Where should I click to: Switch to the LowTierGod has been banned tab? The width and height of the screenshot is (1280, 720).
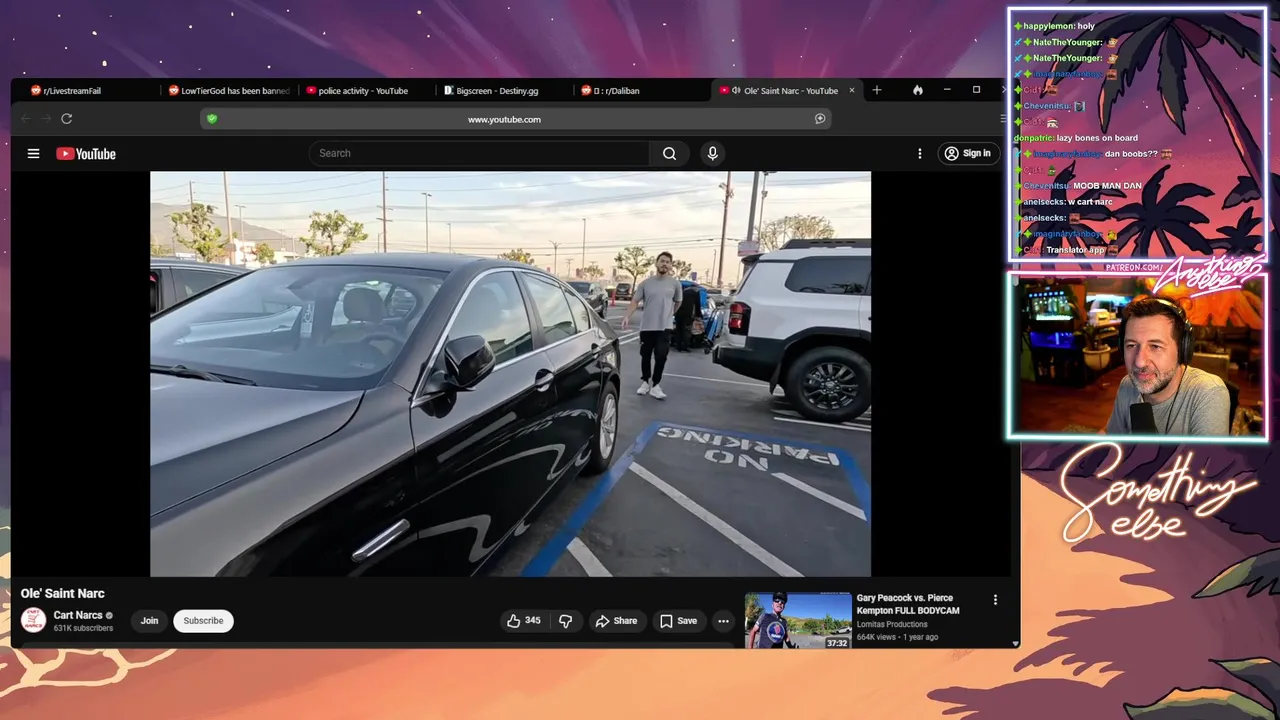(x=229, y=91)
